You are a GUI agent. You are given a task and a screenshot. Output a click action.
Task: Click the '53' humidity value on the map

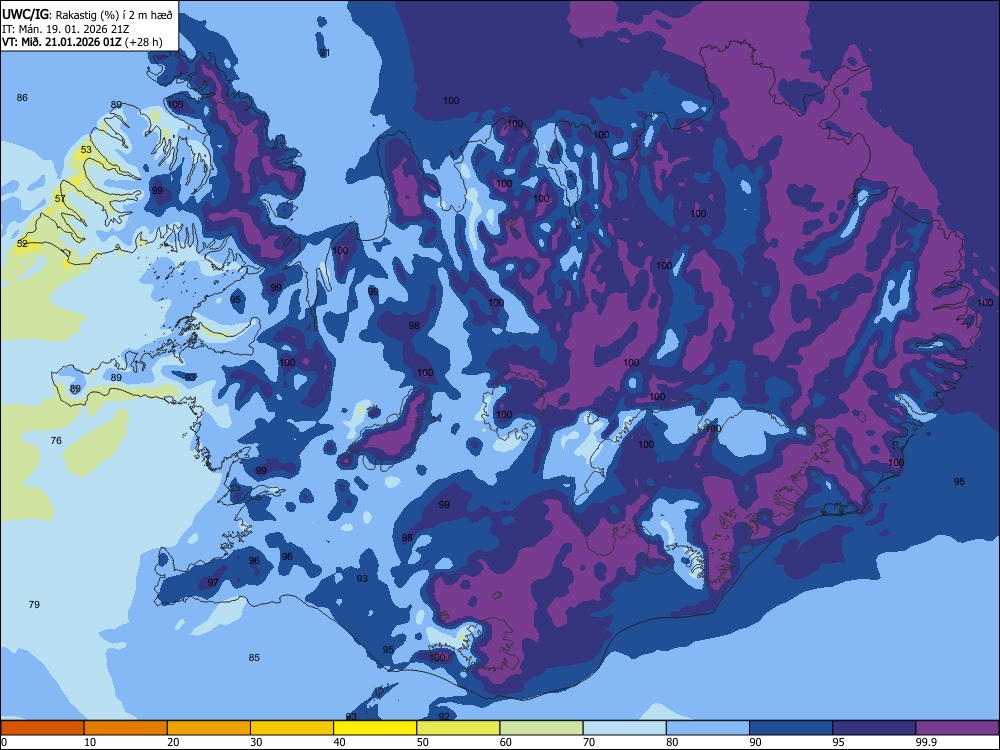point(86,150)
